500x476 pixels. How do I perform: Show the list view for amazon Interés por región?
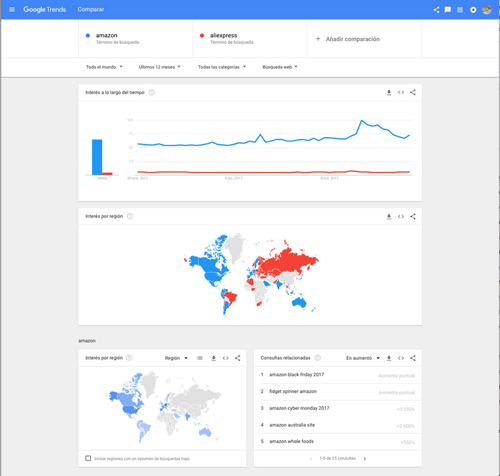click(199, 358)
